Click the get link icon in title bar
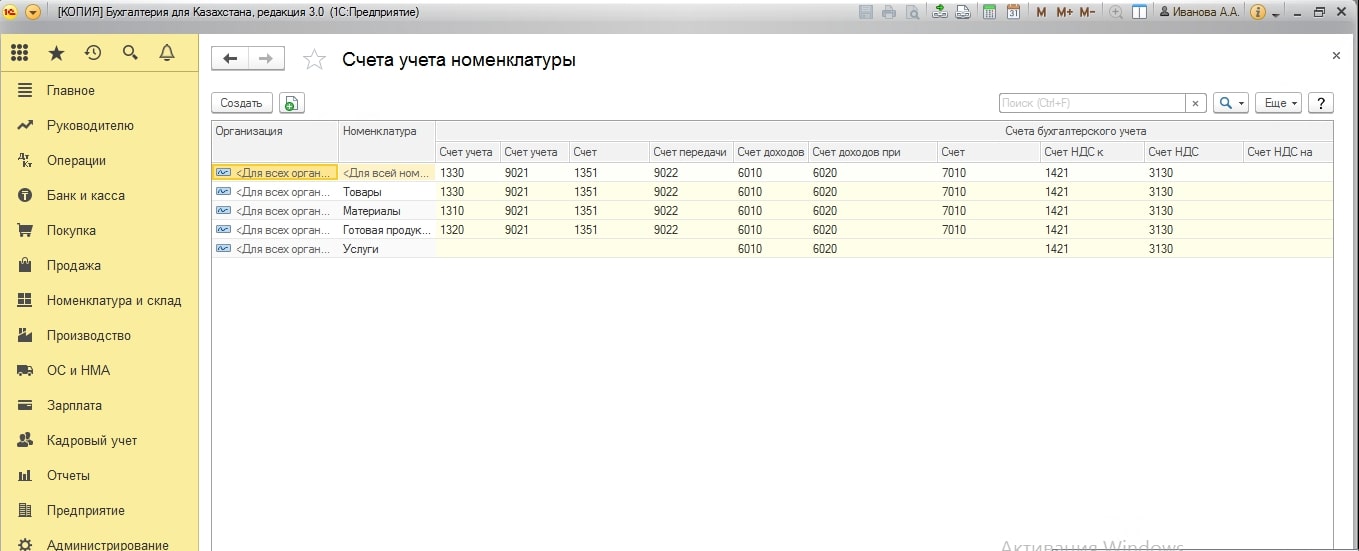The width and height of the screenshot is (1359, 551). click(938, 12)
